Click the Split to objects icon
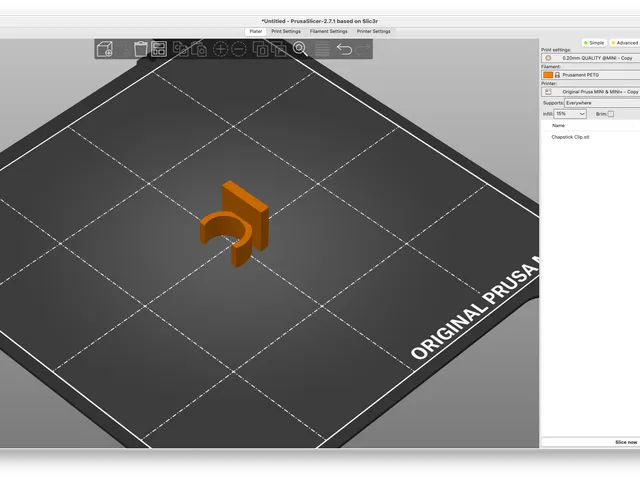Image resolution: width=640 pixels, height=480 pixels. point(260,49)
